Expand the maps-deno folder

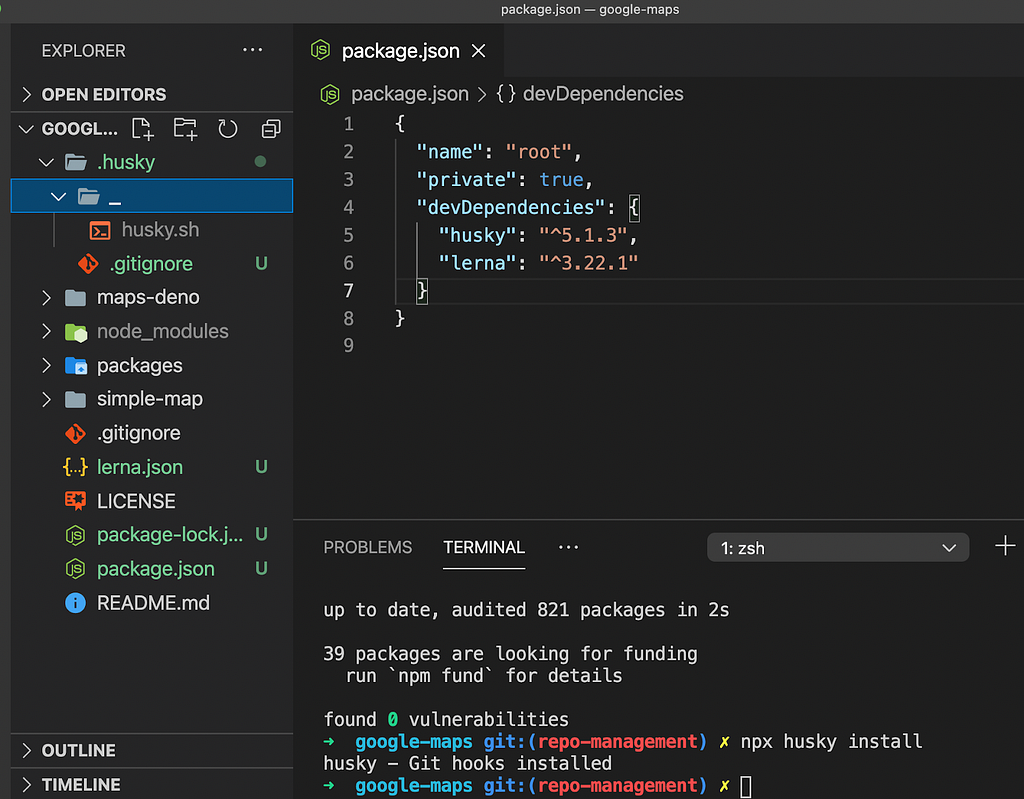point(46,298)
